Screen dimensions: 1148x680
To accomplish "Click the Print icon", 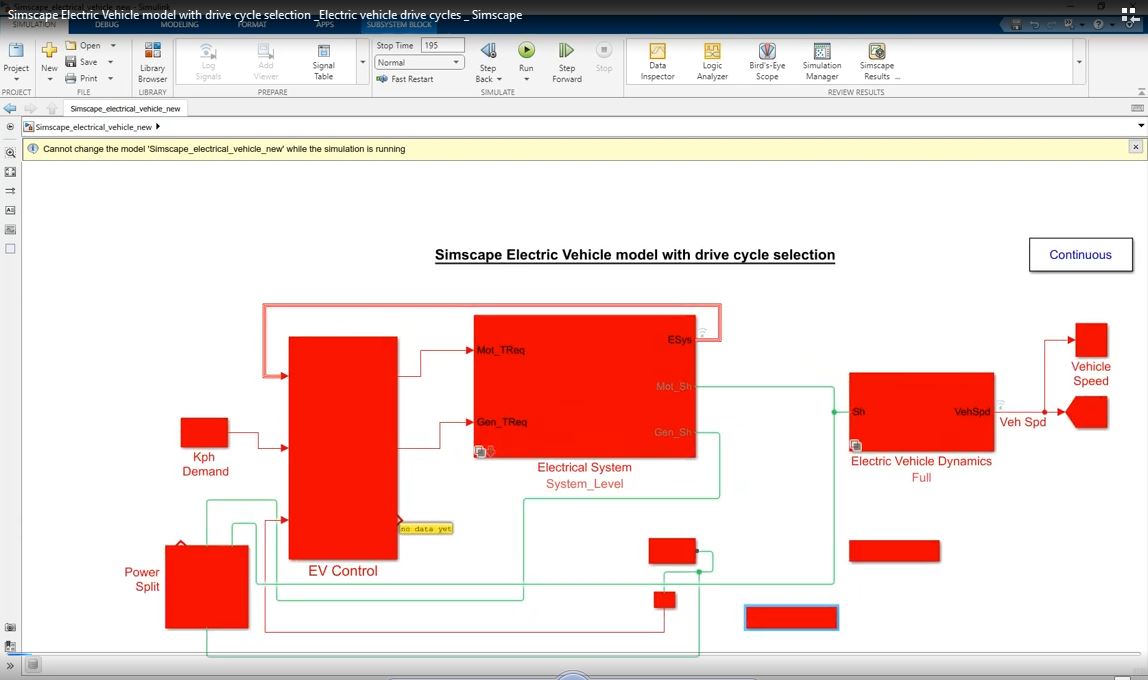I will pos(71,78).
